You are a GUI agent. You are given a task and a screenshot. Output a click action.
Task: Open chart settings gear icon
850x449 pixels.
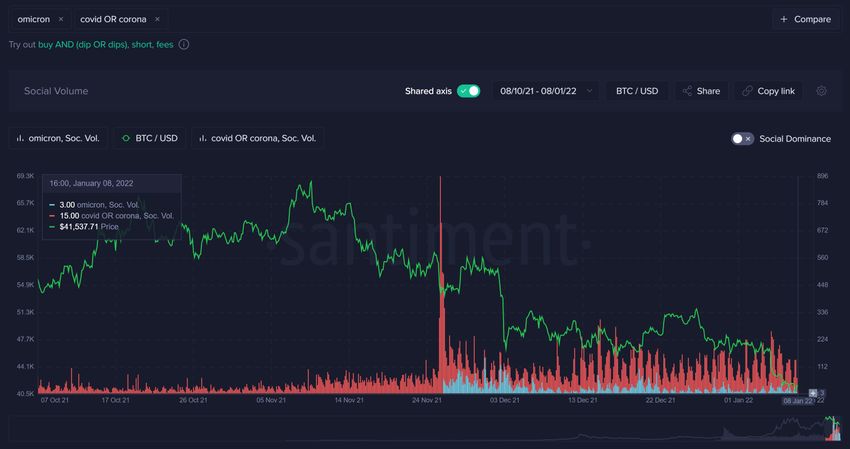pos(821,91)
